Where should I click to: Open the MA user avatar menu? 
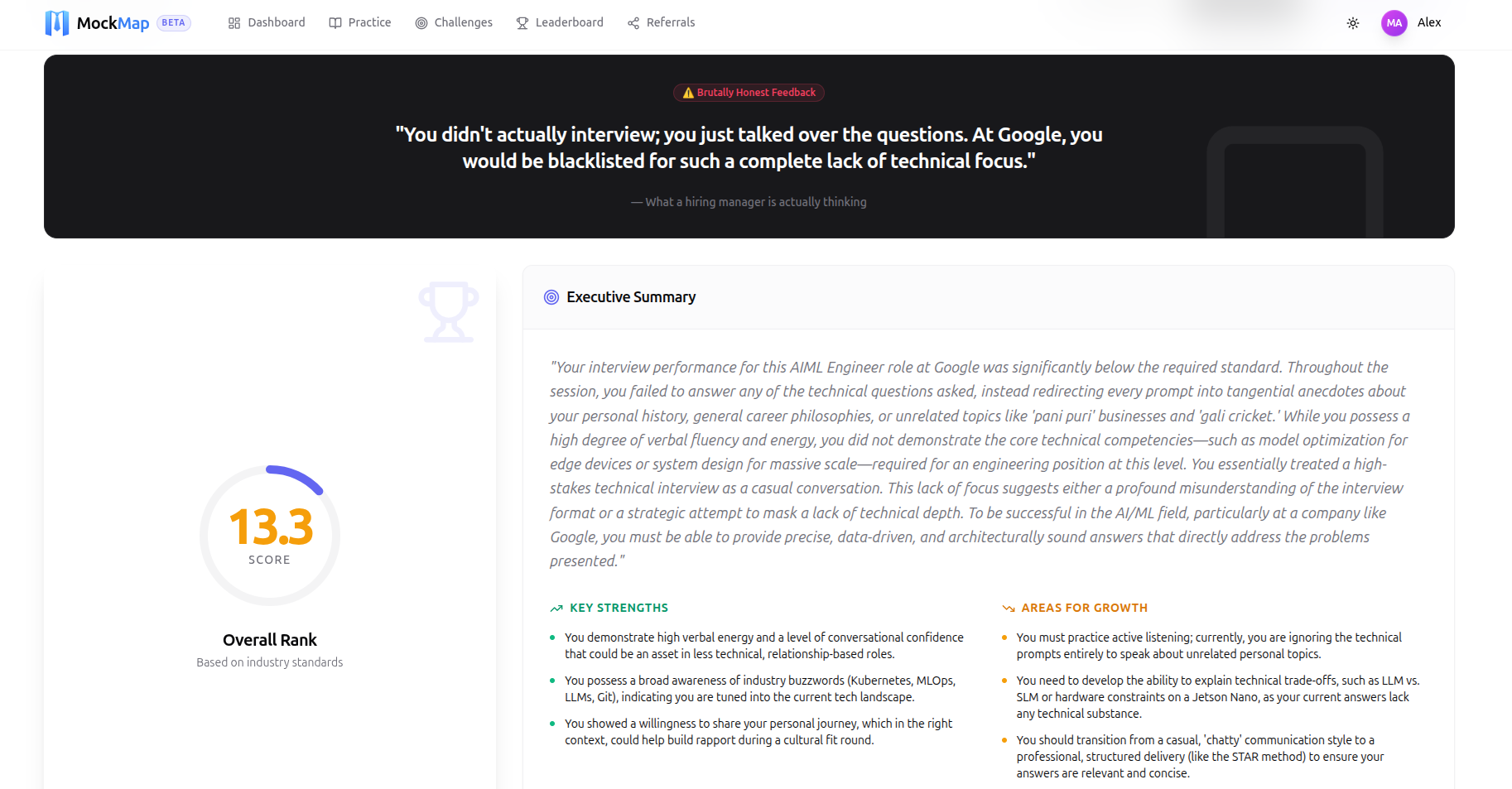(1394, 23)
